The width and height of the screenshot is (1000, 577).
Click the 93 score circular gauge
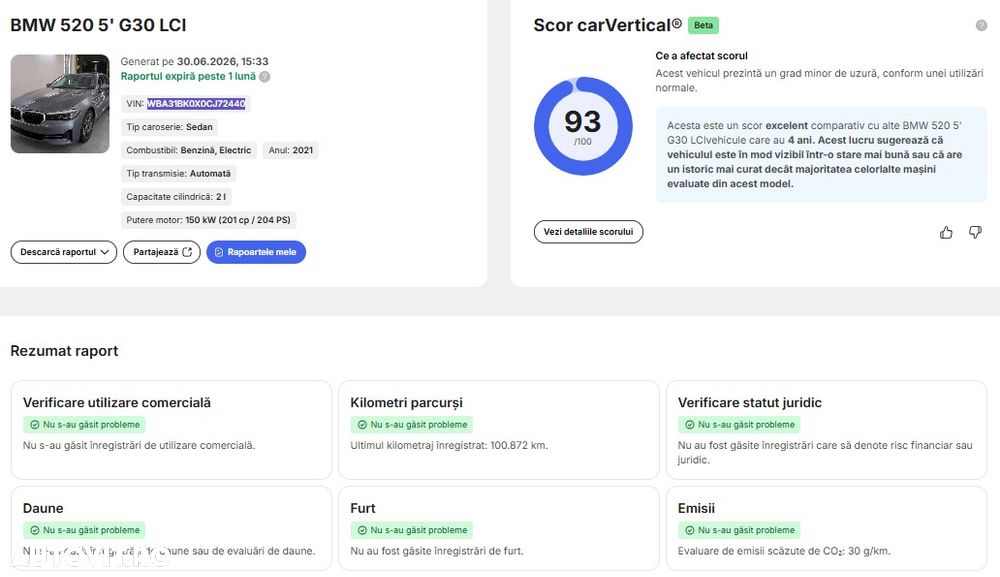[582, 126]
